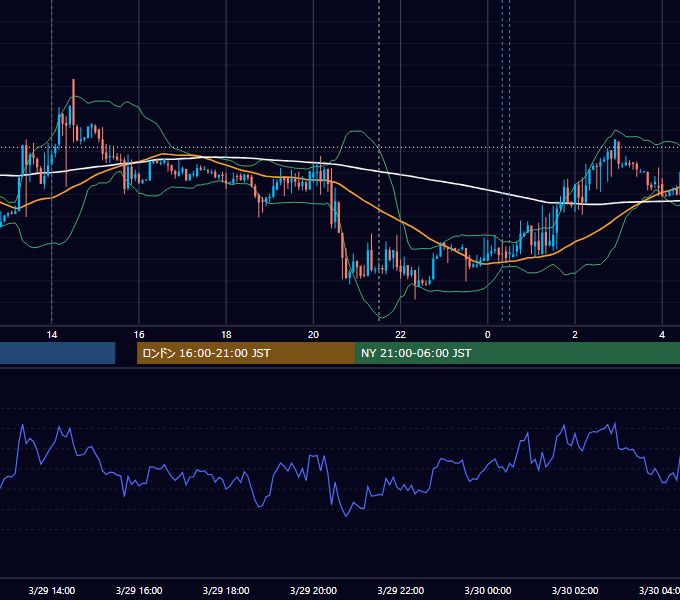
Task: Click the blue session bar before London
Action: (x=58, y=353)
